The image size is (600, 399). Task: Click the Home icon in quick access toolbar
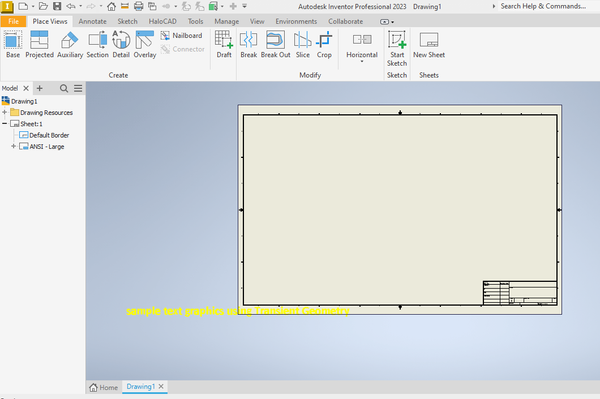pos(111,6)
